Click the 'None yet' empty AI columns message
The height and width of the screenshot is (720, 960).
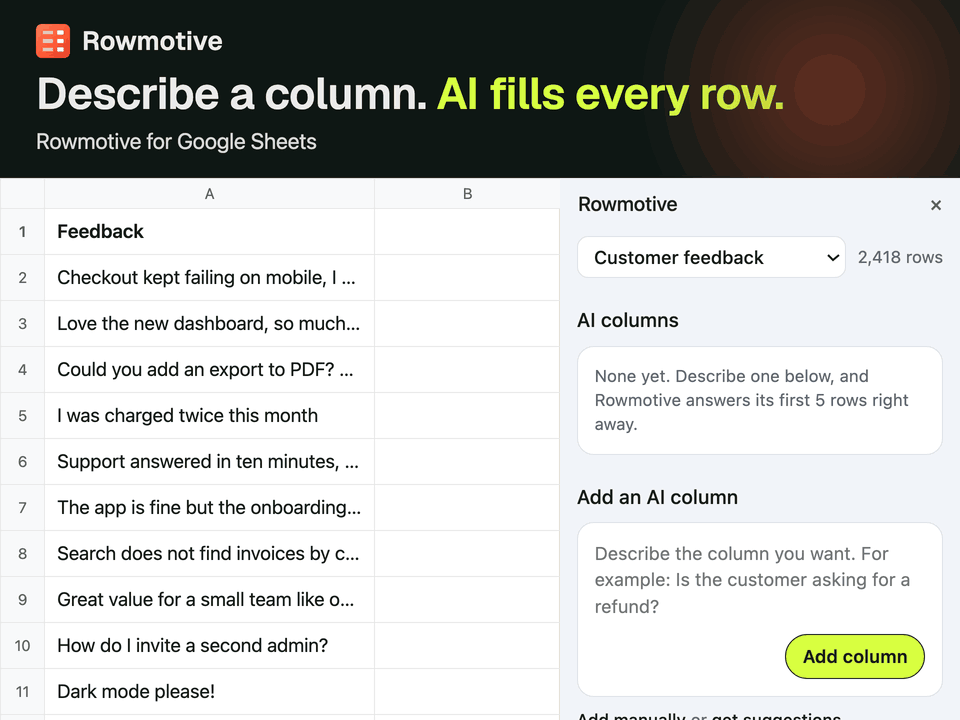coord(759,400)
